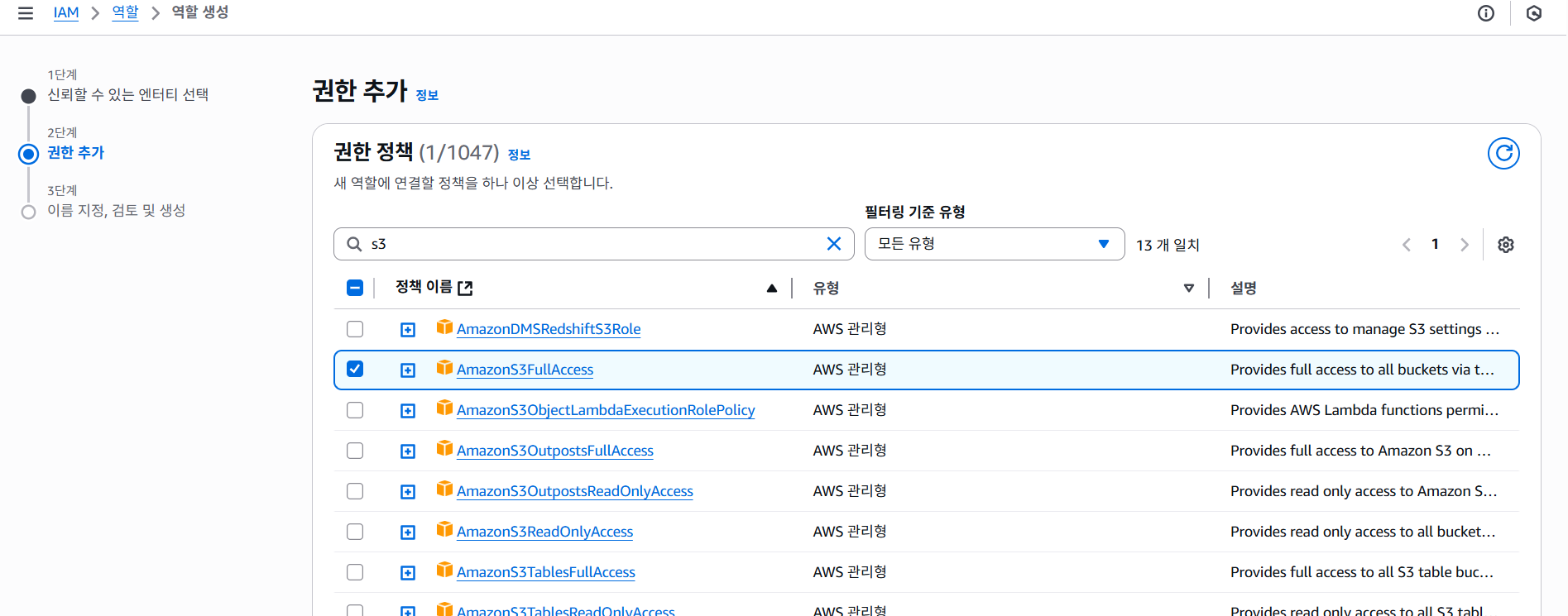Sort ascending by 정책 이름 column

click(x=772, y=288)
